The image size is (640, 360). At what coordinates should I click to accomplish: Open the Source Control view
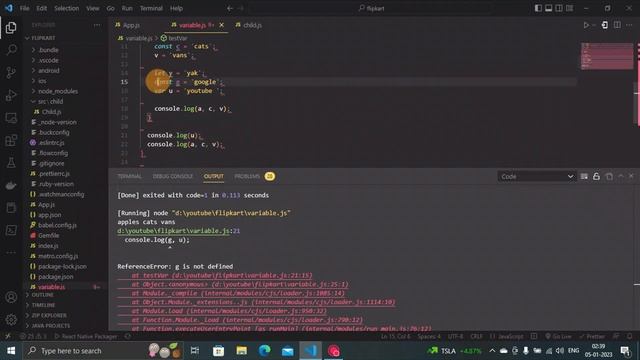pos(11,72)
